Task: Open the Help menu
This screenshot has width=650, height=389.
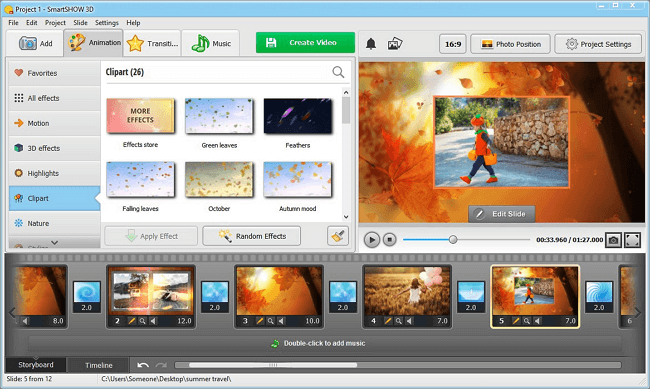Action: 133,23
